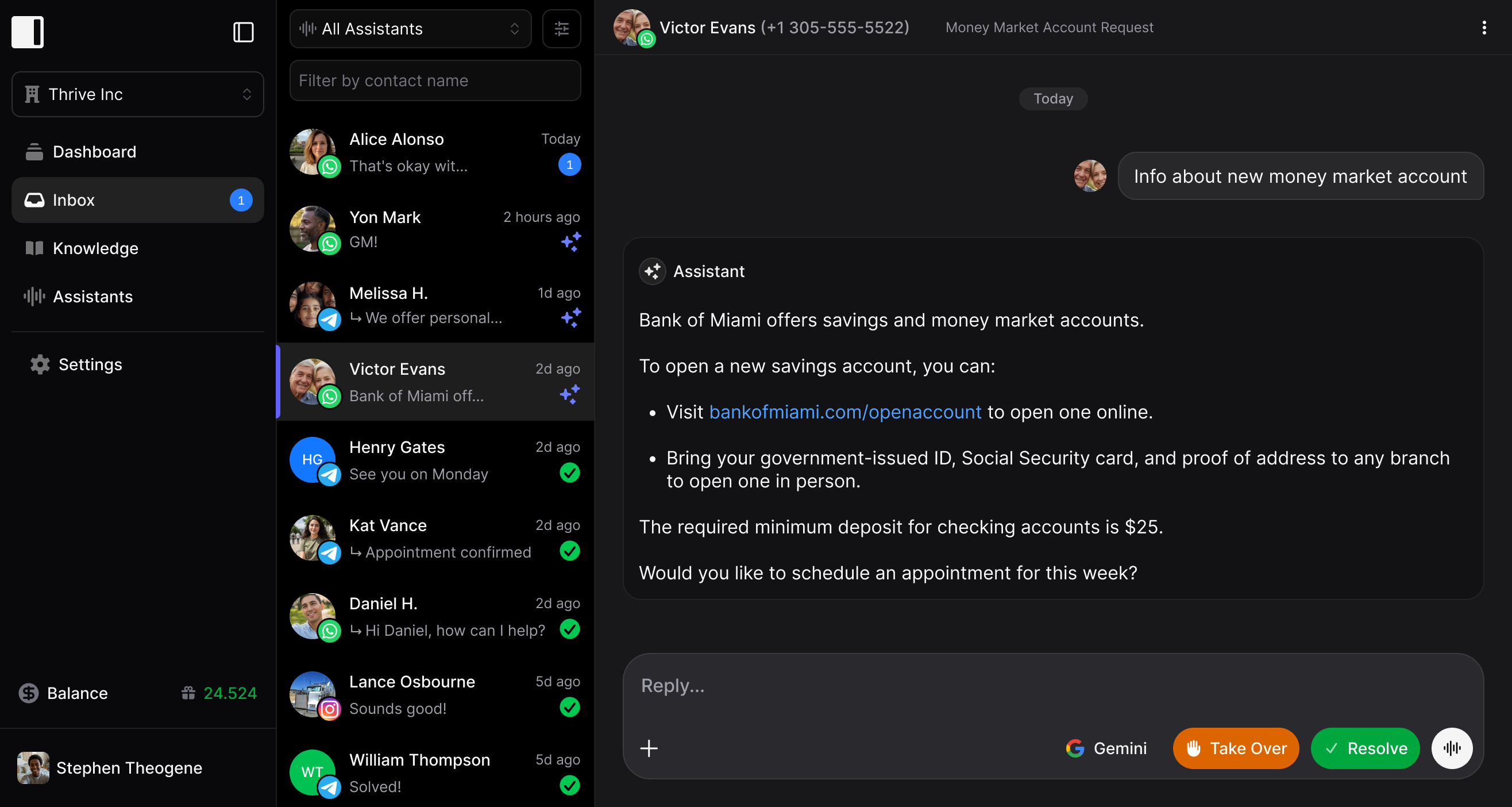Viewport: 1512px width, 807px height.
Task: Click the plus attachment icon
Action: point(649,748)
